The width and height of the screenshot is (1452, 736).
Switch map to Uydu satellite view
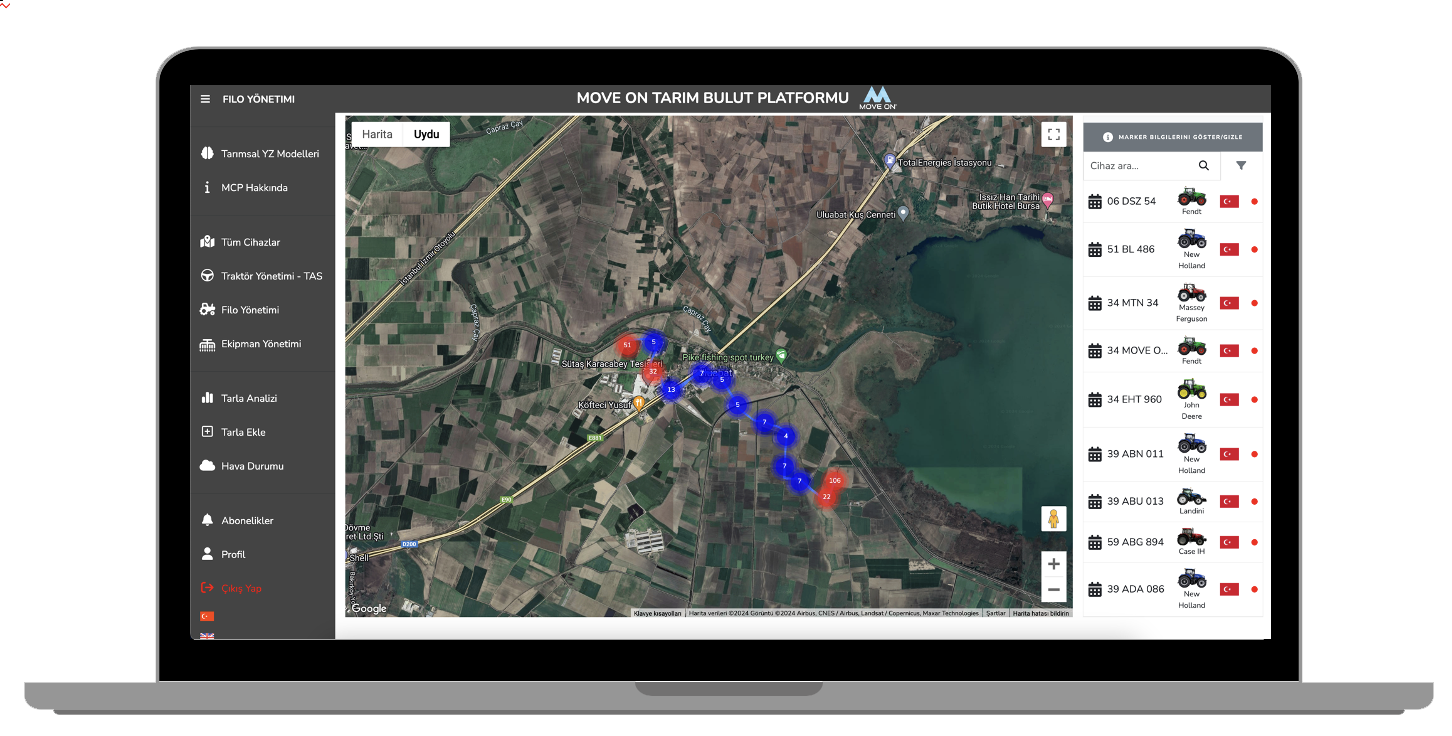(426, 134)
